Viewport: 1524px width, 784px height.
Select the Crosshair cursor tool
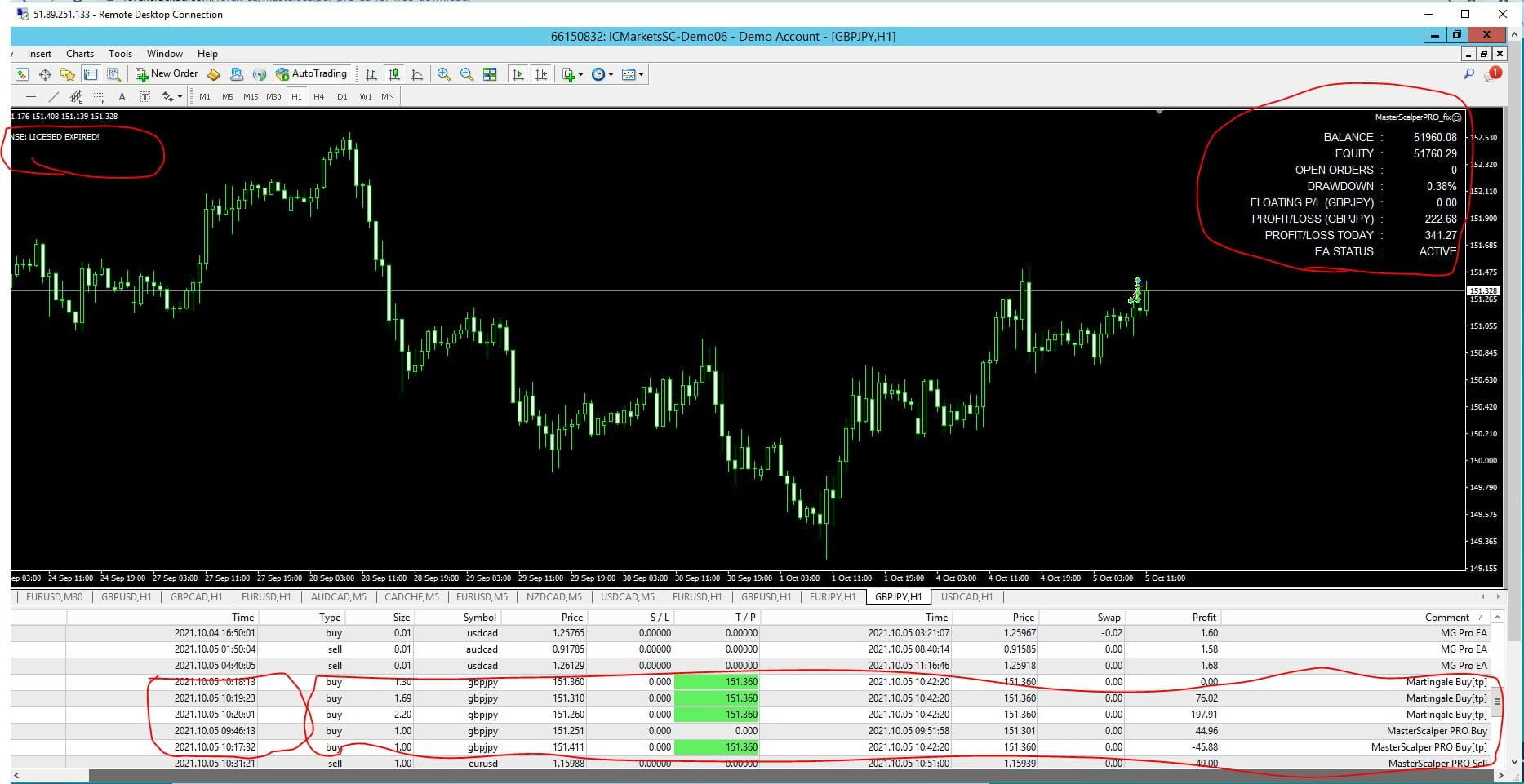pos(45,74)
